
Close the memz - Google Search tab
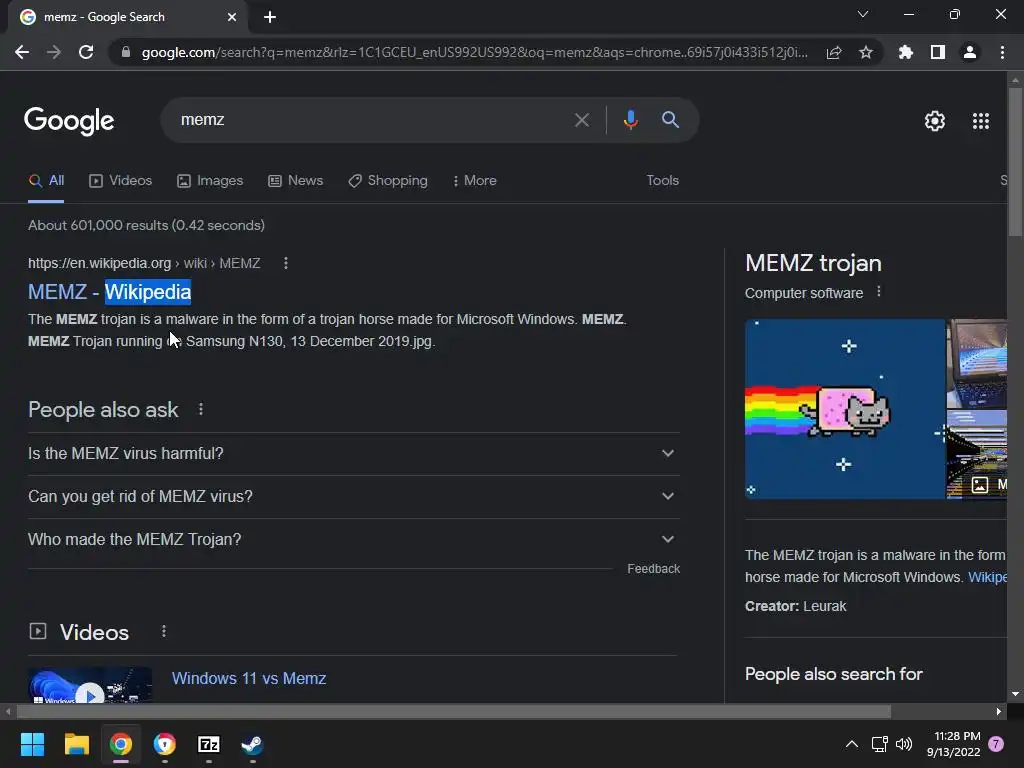click(232, 17)
